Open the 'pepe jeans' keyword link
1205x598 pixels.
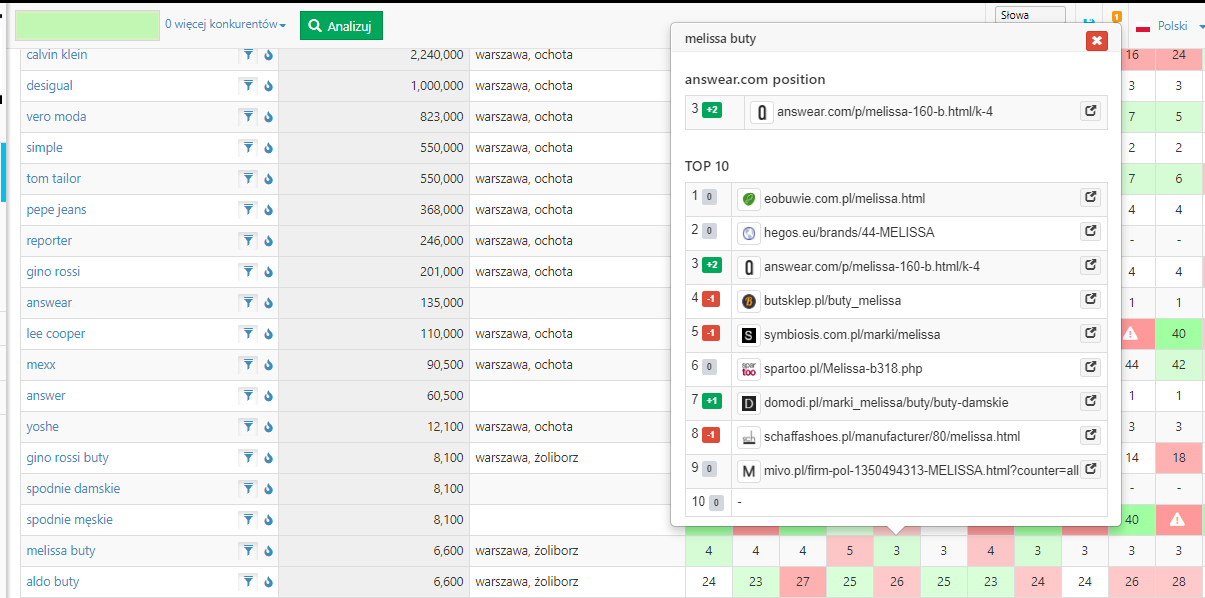click(56, 210)
